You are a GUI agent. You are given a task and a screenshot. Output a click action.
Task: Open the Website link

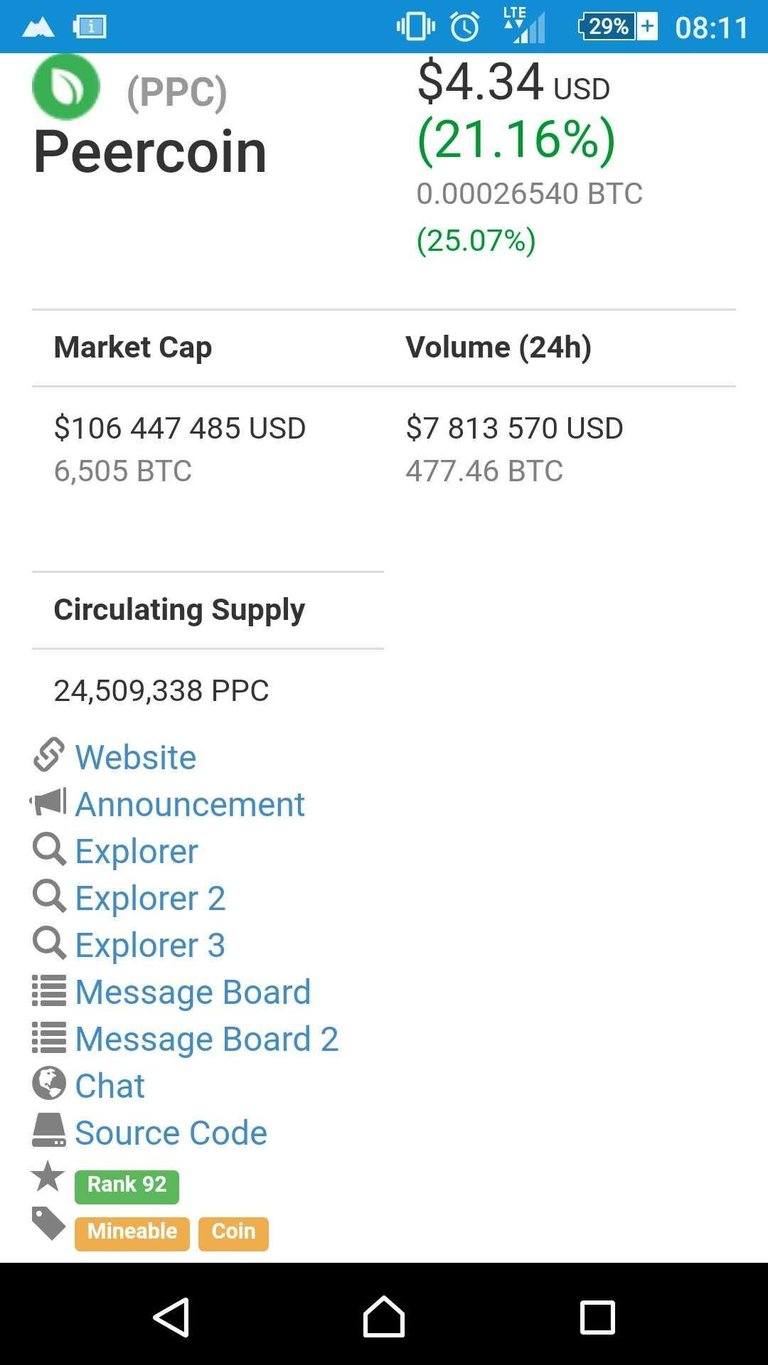(x=136, y=757)
